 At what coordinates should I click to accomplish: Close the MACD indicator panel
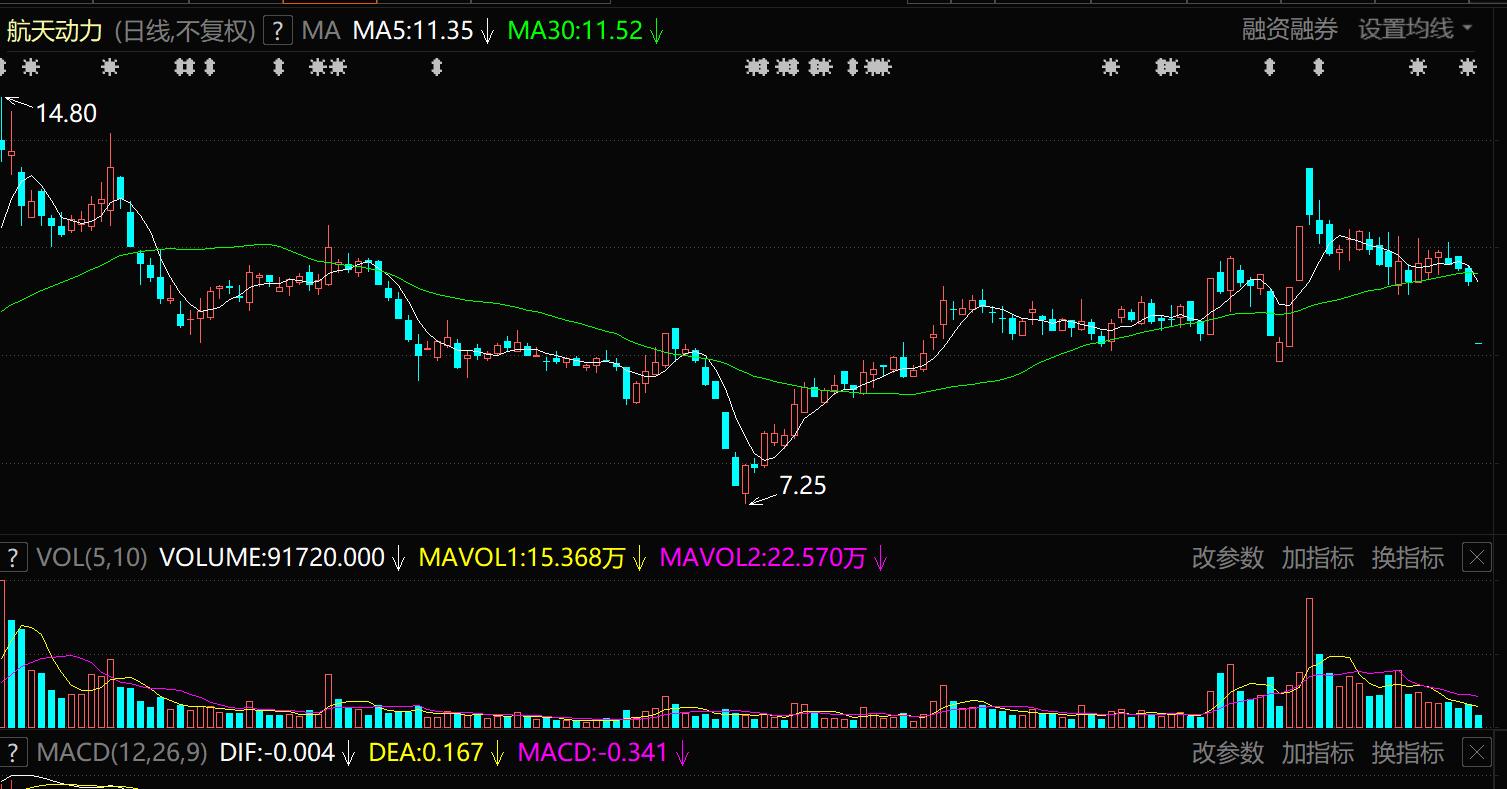1476,752
